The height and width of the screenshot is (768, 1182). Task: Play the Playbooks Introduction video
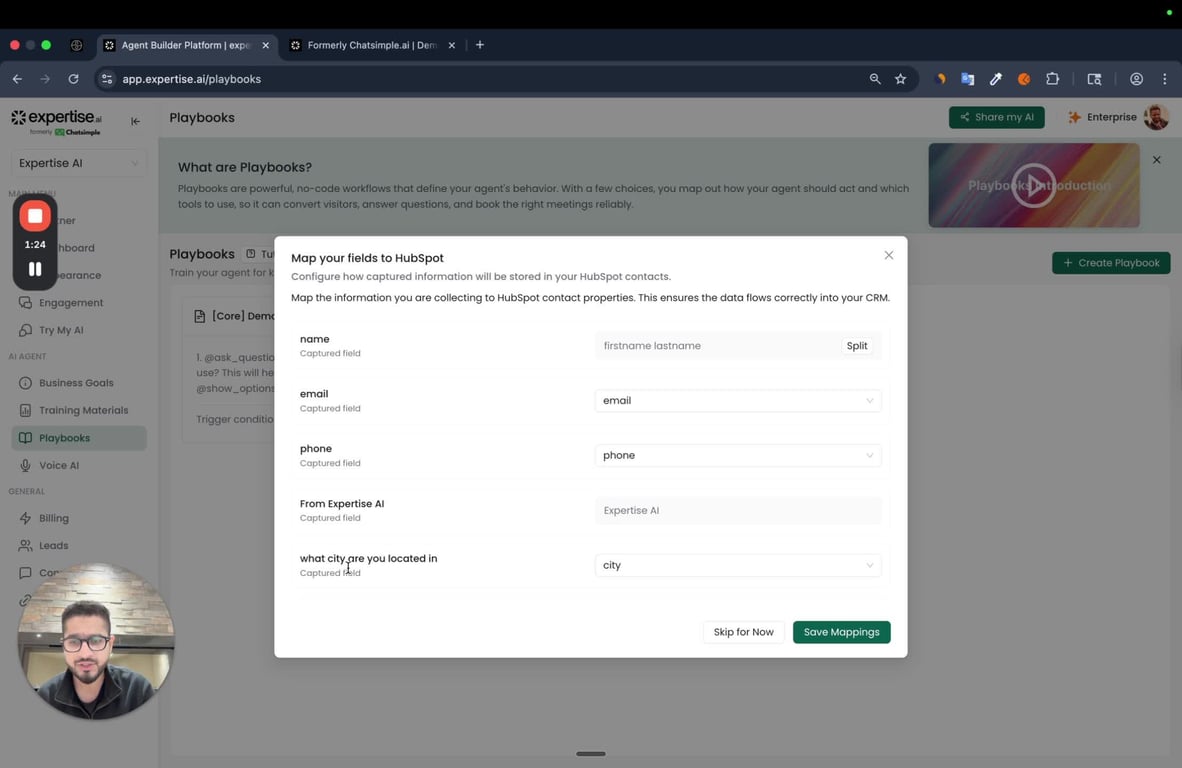click(1033, 185)
